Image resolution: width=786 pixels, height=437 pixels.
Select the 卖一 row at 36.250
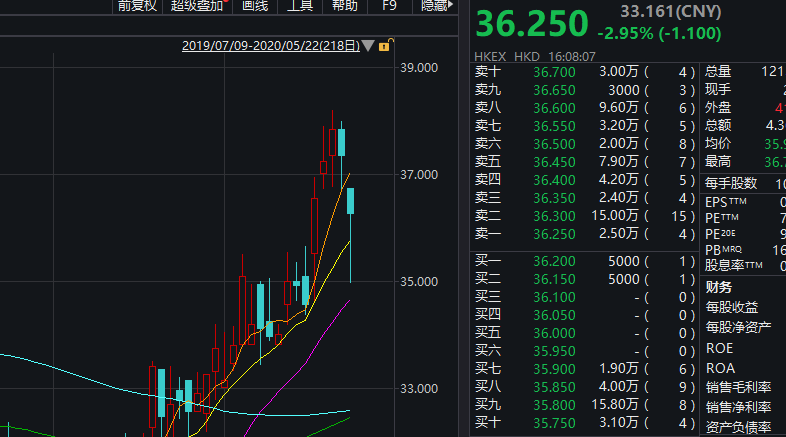[584, 235]
